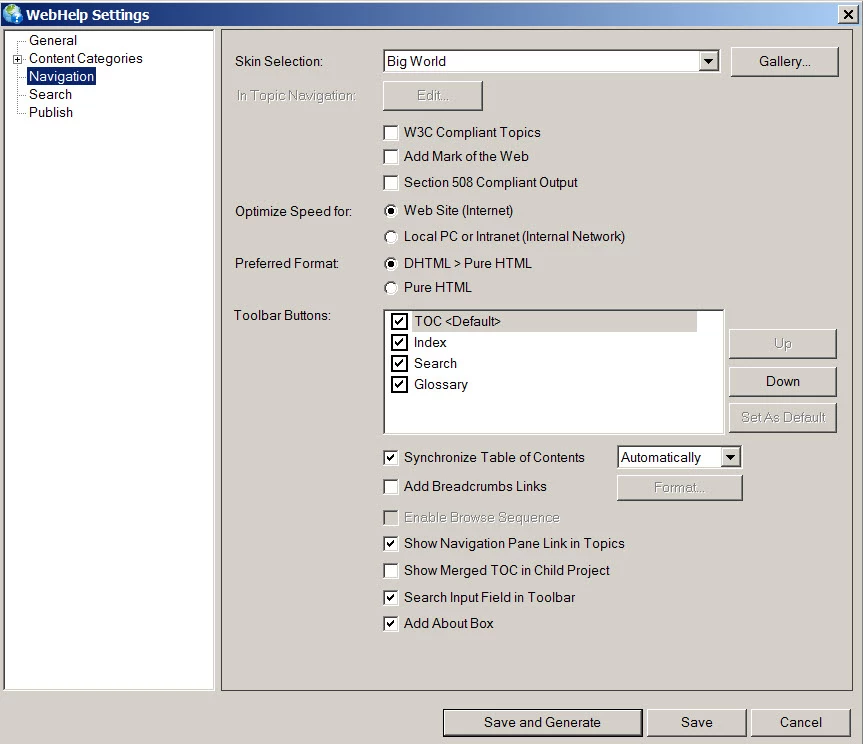Click the Save button
This screenshot has height=744, width=863.
tap(696, 723)
